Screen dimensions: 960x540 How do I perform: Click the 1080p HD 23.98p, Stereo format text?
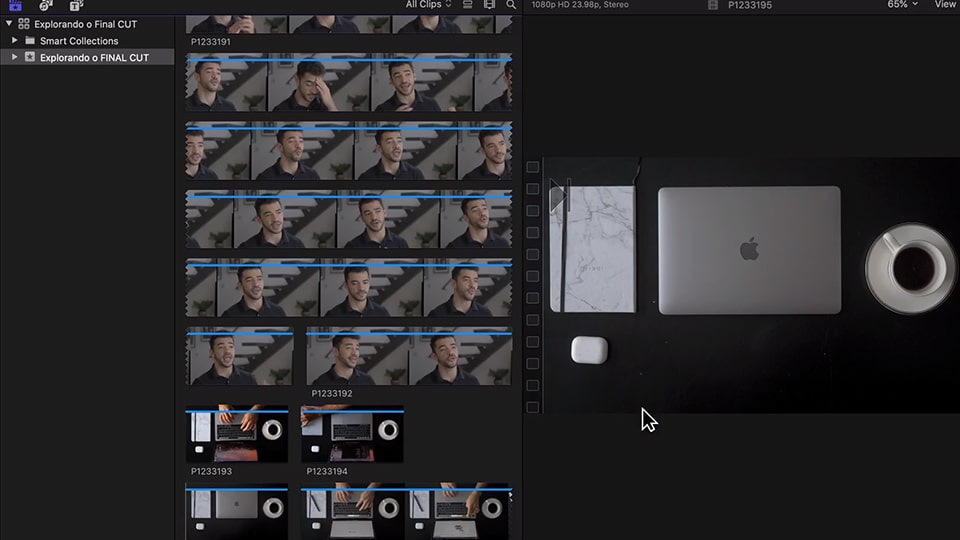click(580, 4)
